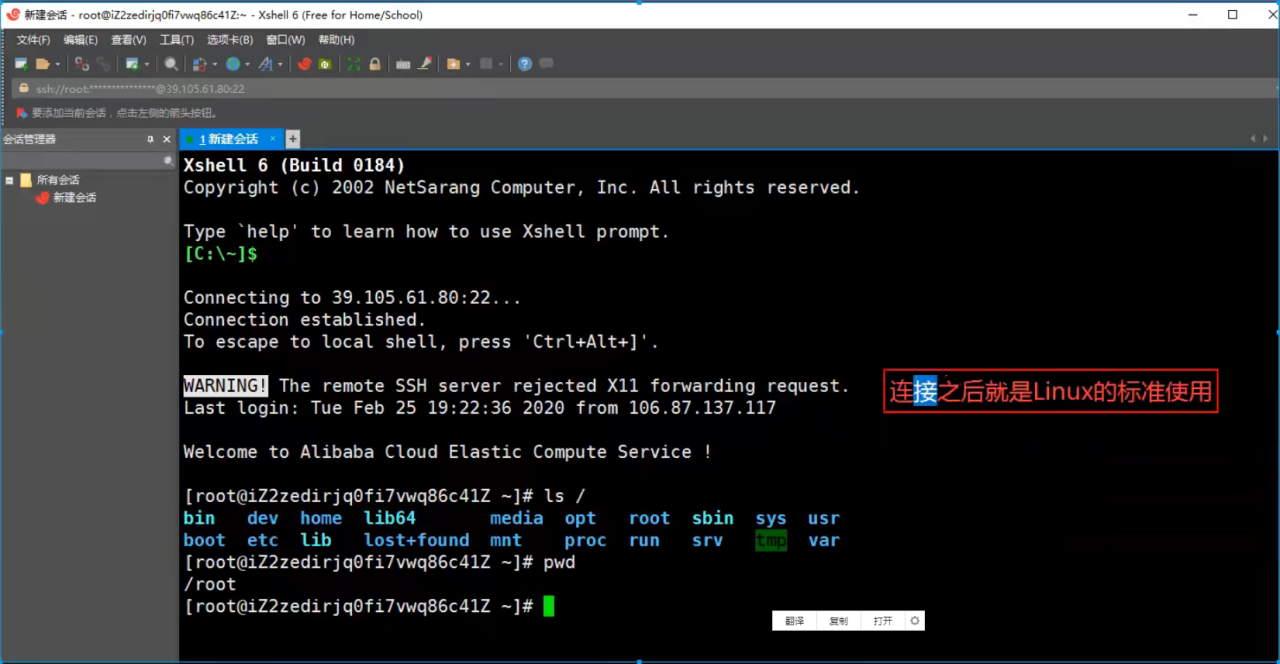Click the 'lost+found' directory name

coord(416,540)
